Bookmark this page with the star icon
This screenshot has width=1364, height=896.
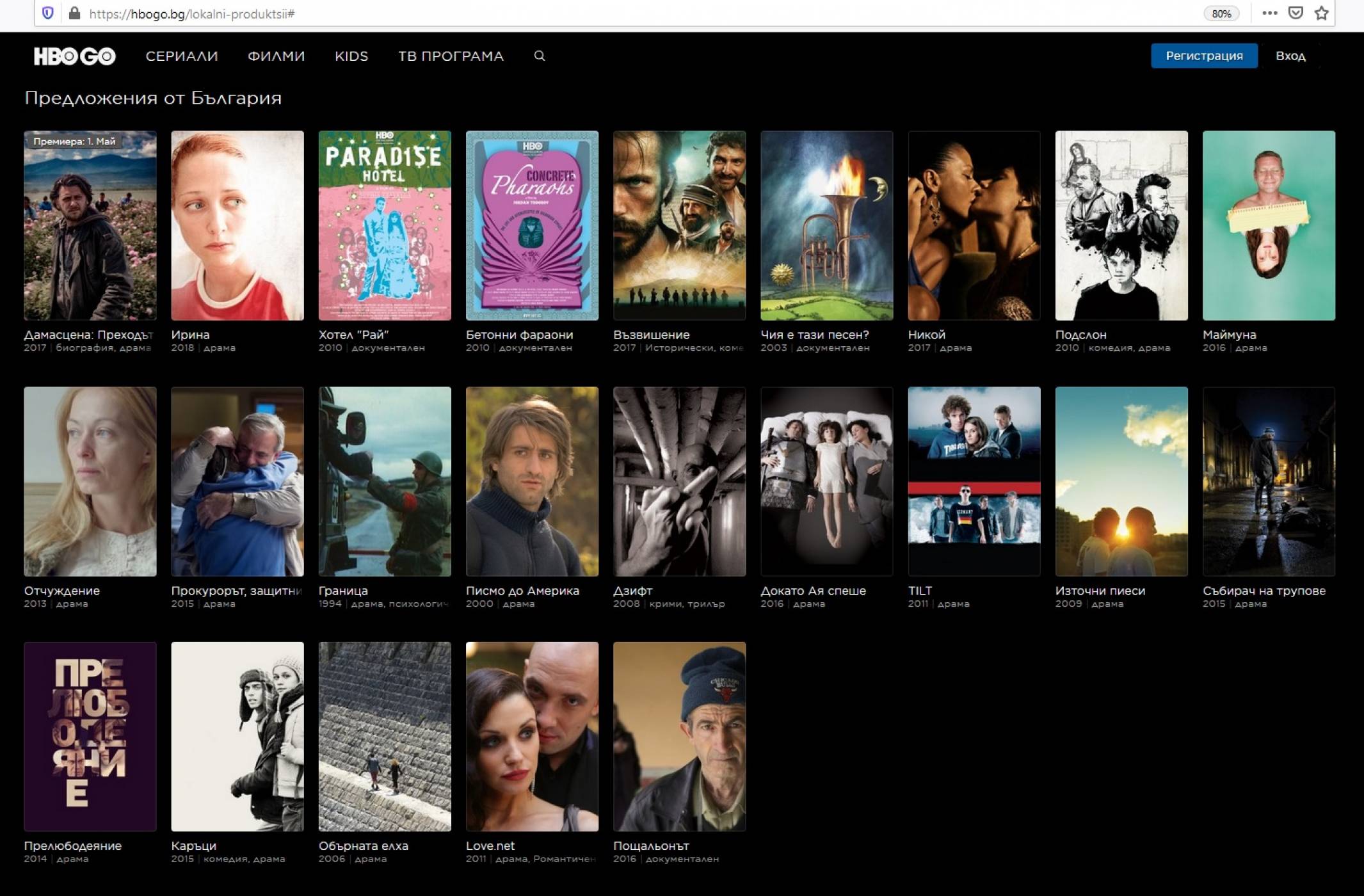pos(1322,13)
